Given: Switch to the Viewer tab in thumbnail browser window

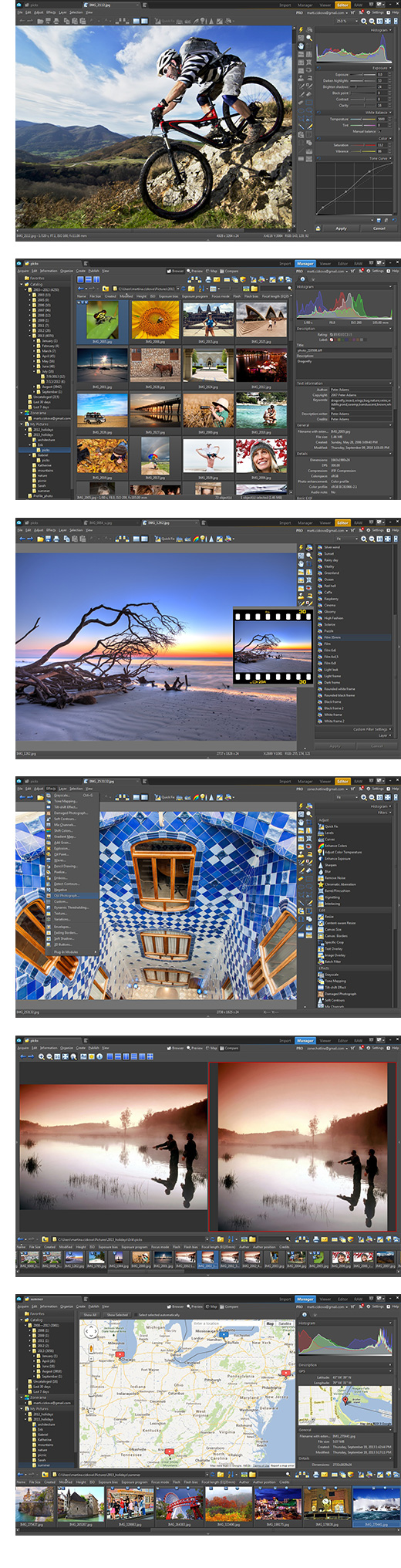Looking at the screenshot, I should click(x=325, y=263).
